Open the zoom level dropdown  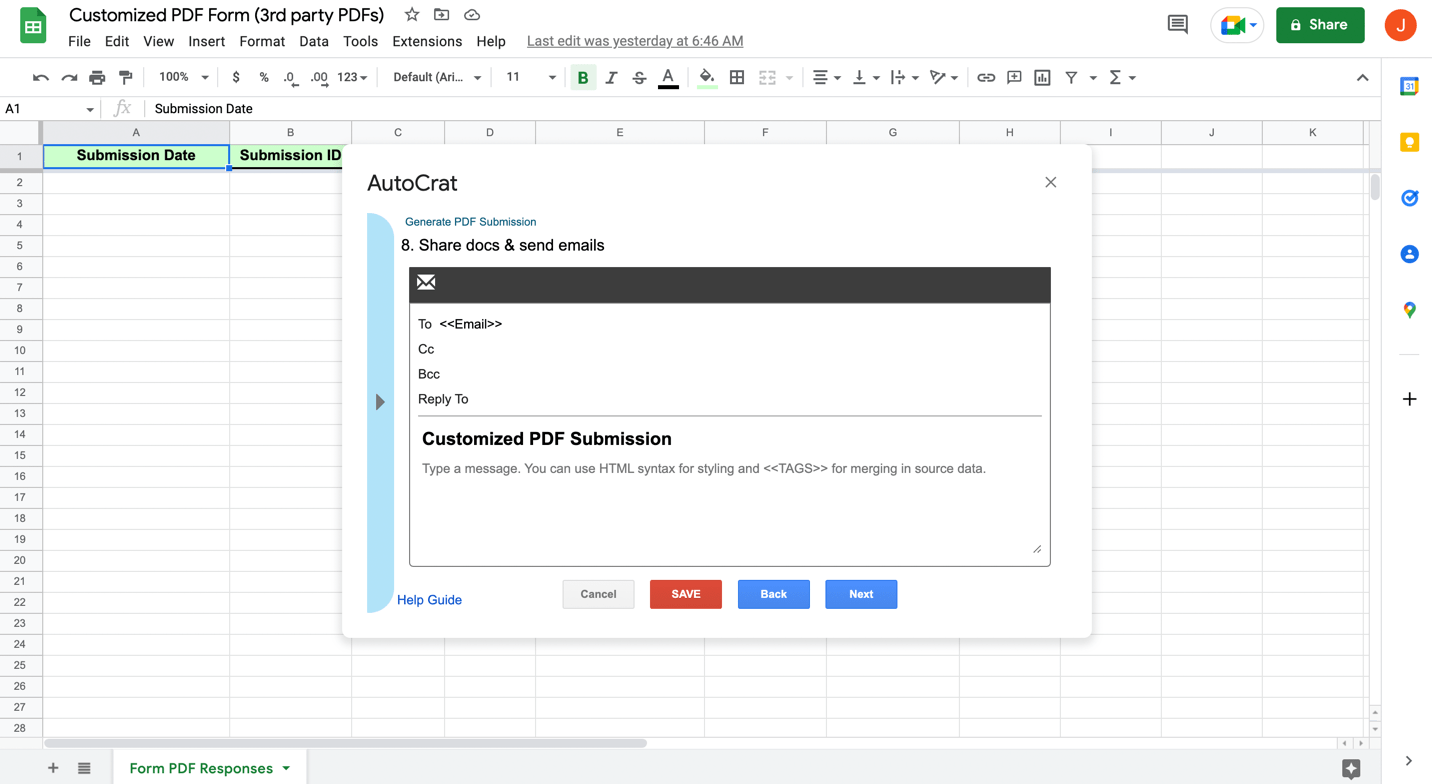(x=183, y=78)
